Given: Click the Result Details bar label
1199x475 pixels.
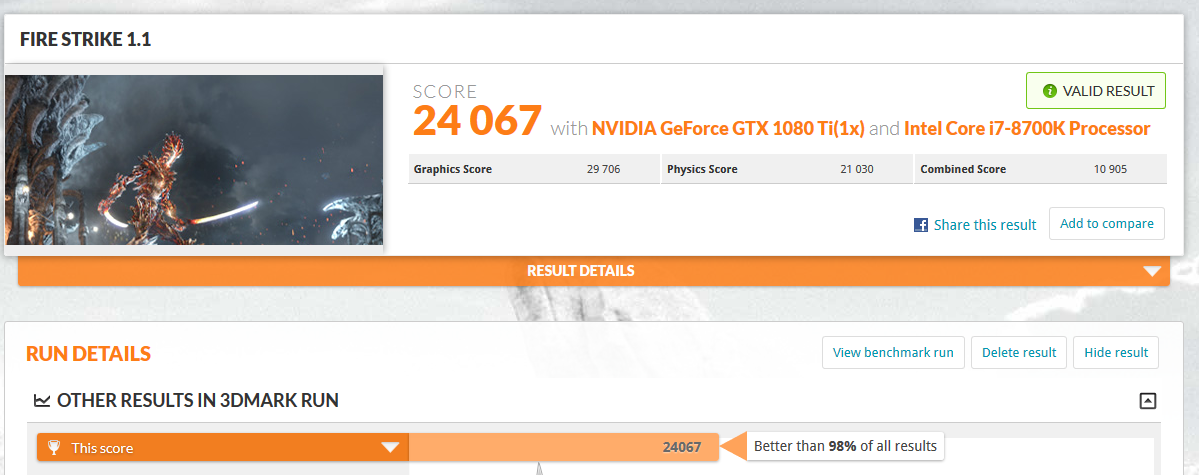Looking at the screenshot, I should pos(580,271).
